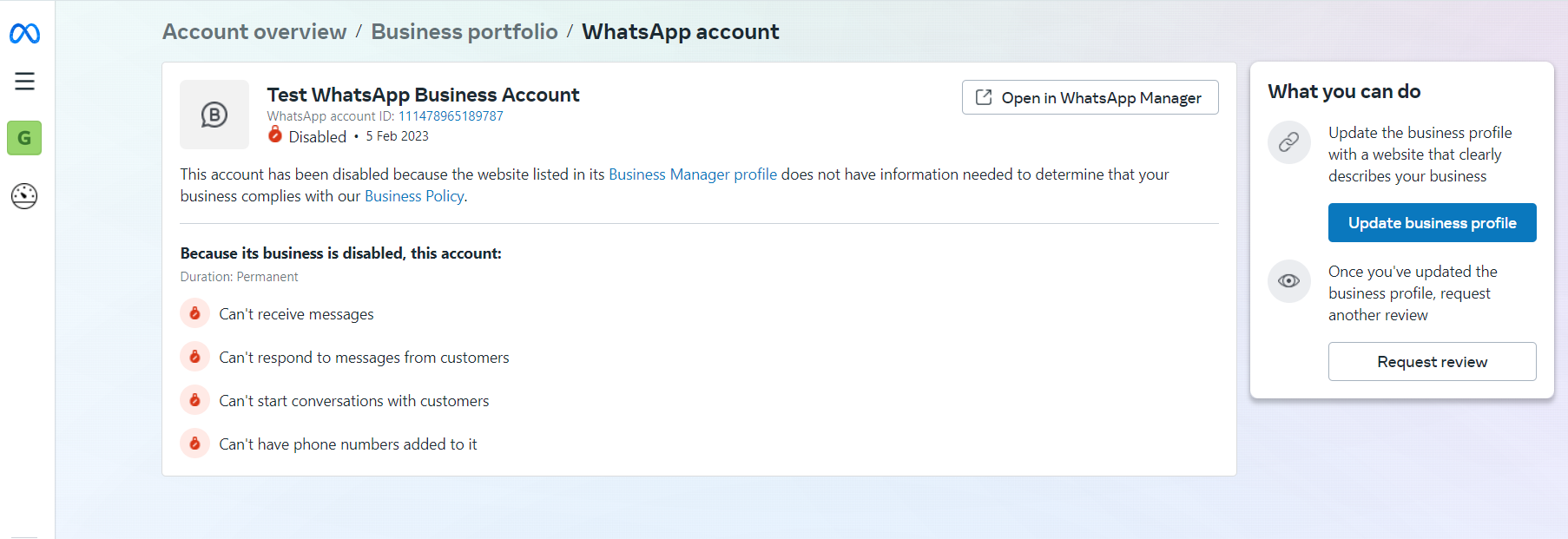Click Can't have phone numbers added text

(x=348, y=444)
